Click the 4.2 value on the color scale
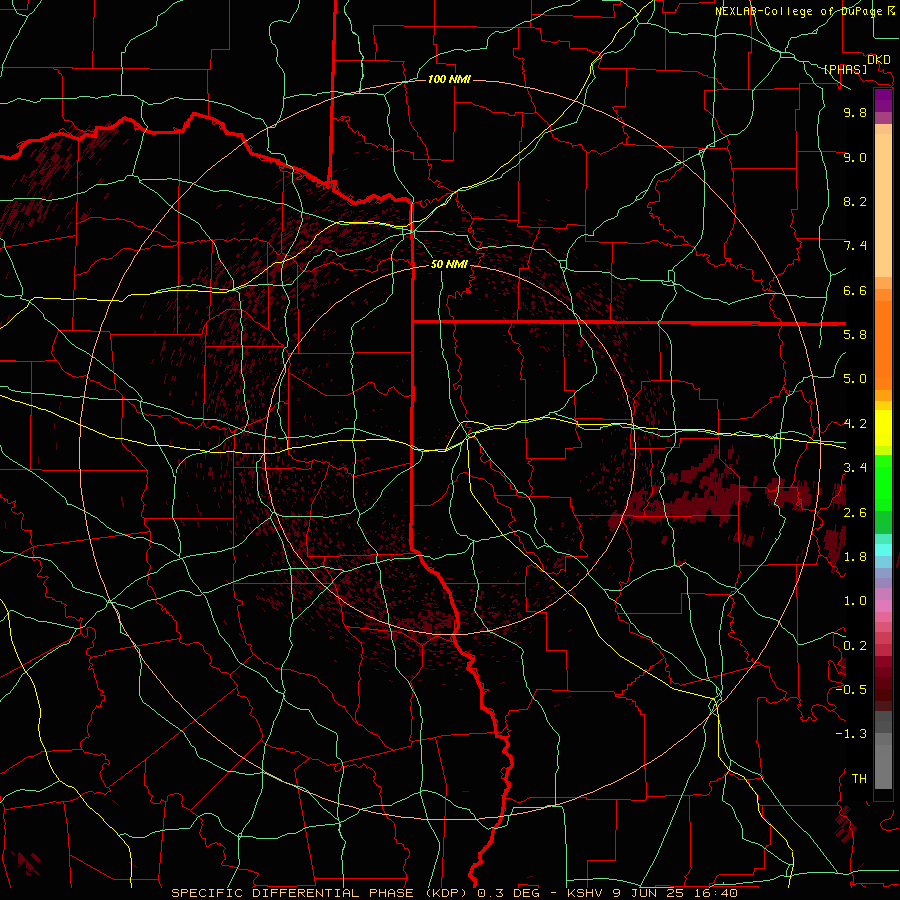This screenshot has height=900, width=900. pyautogui.click(x=855, y=424)
